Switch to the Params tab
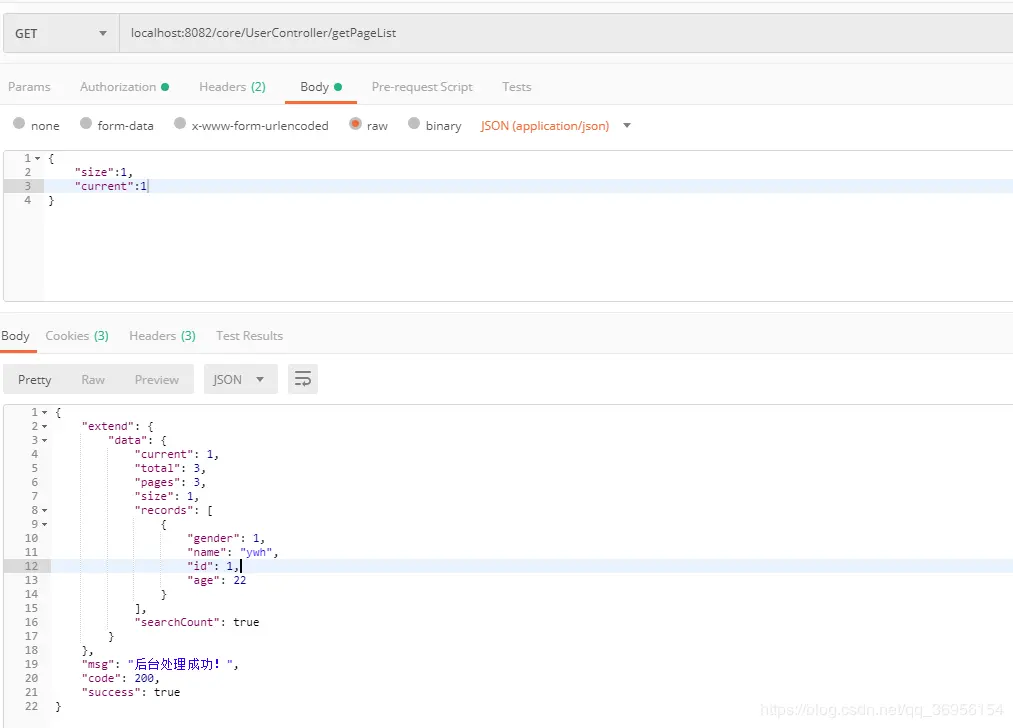1013x728 pixels. coord(29,87)
